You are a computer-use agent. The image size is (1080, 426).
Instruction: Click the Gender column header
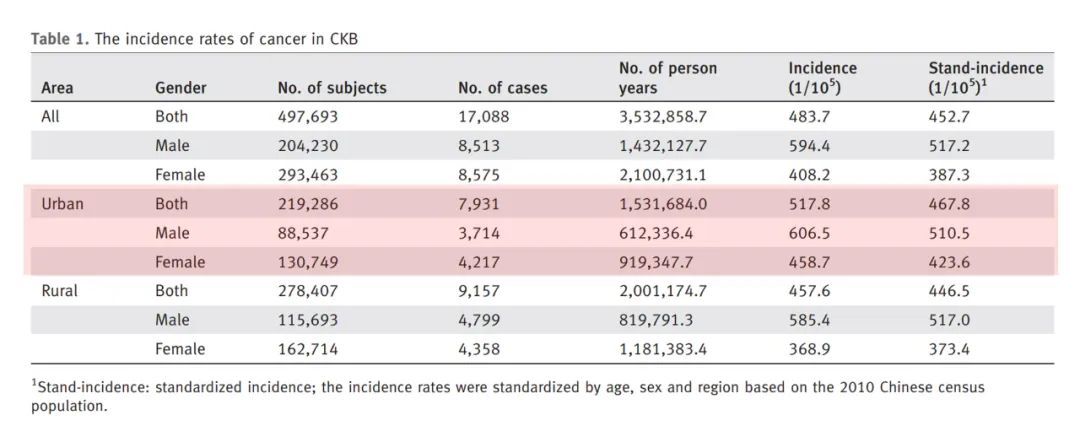click(x=181, y=88)
